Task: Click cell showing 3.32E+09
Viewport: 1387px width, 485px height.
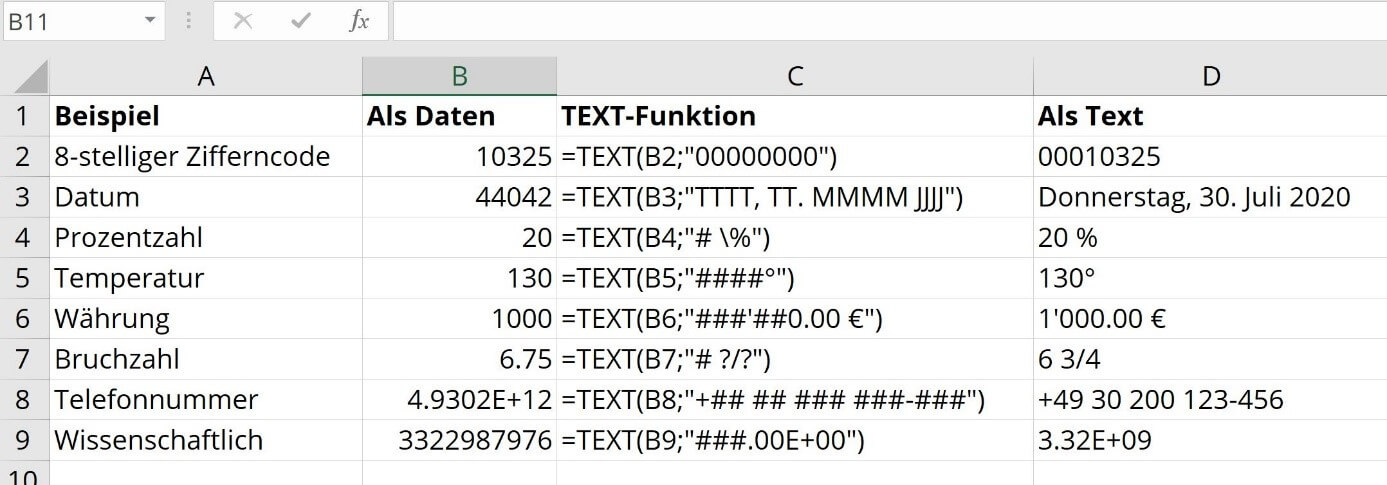Action: 1210,440
